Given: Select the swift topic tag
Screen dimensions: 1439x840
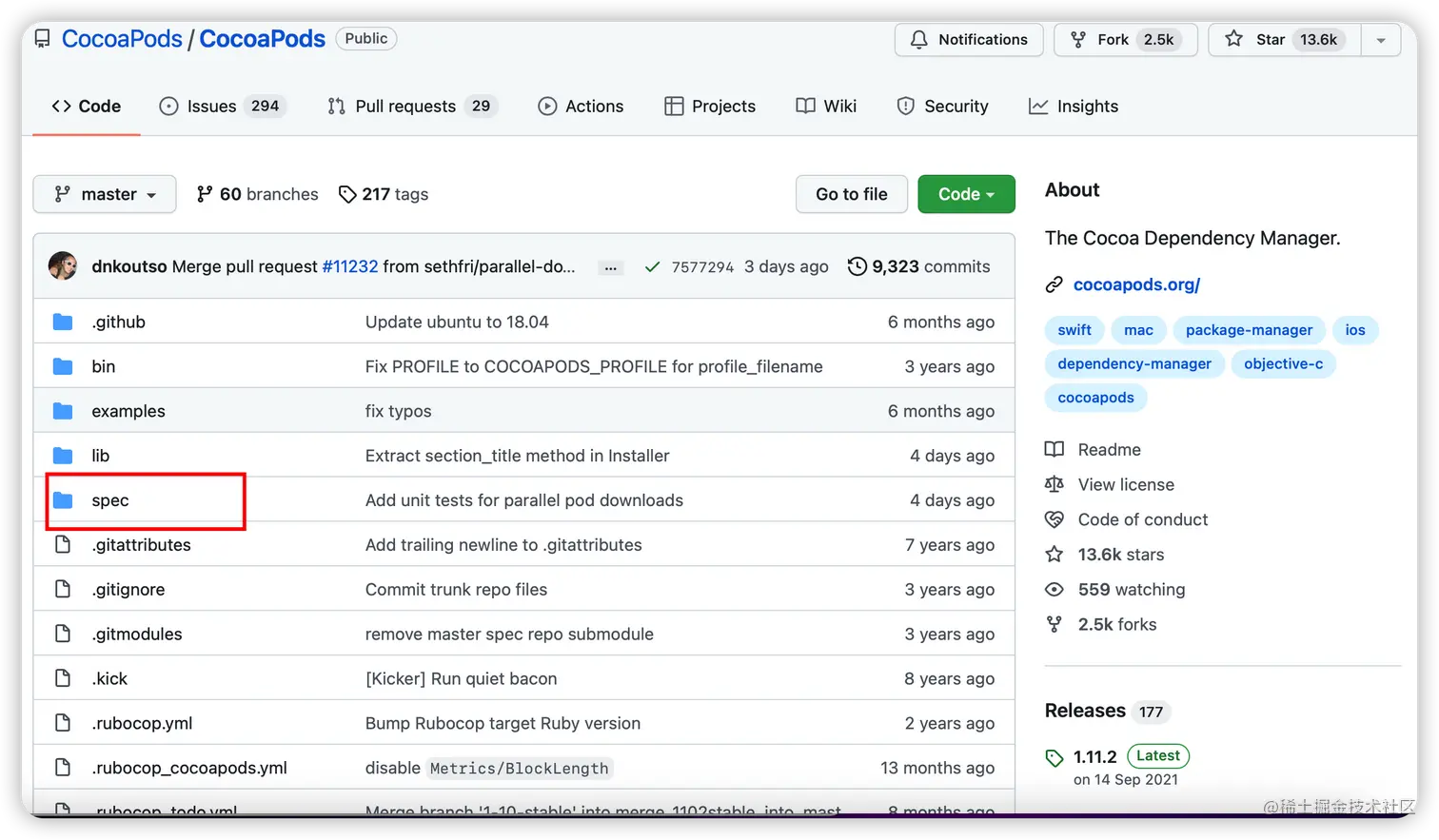Looking at the screenshot, I should (x=1074, y=330).
